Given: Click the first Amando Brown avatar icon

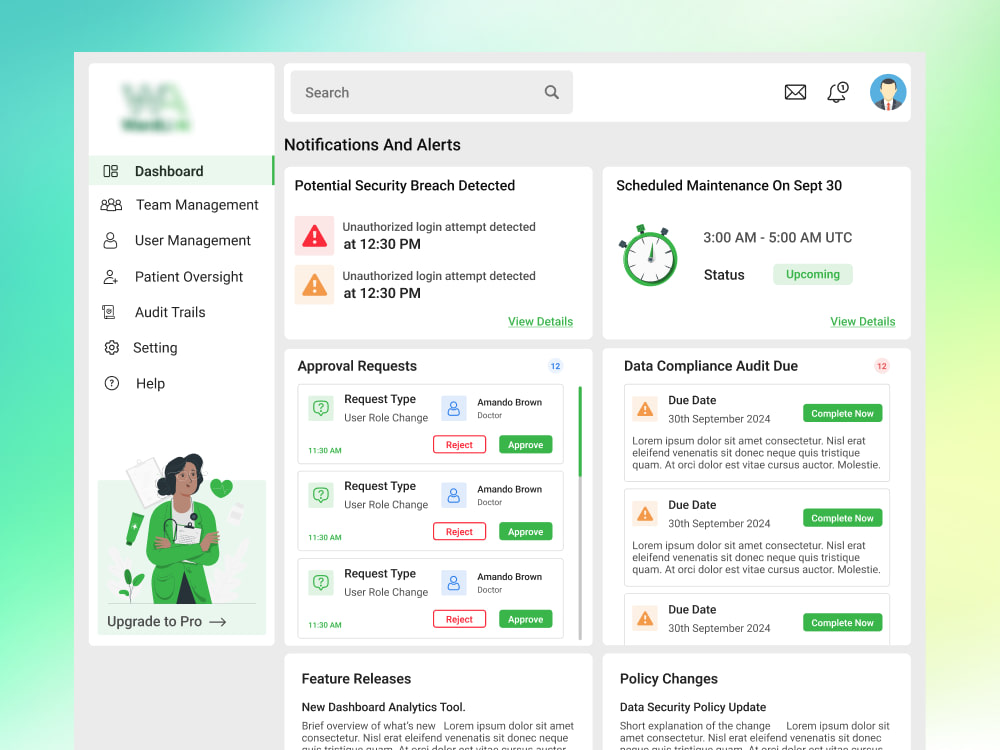Looking at the screenshot, I should coord(453,408).
